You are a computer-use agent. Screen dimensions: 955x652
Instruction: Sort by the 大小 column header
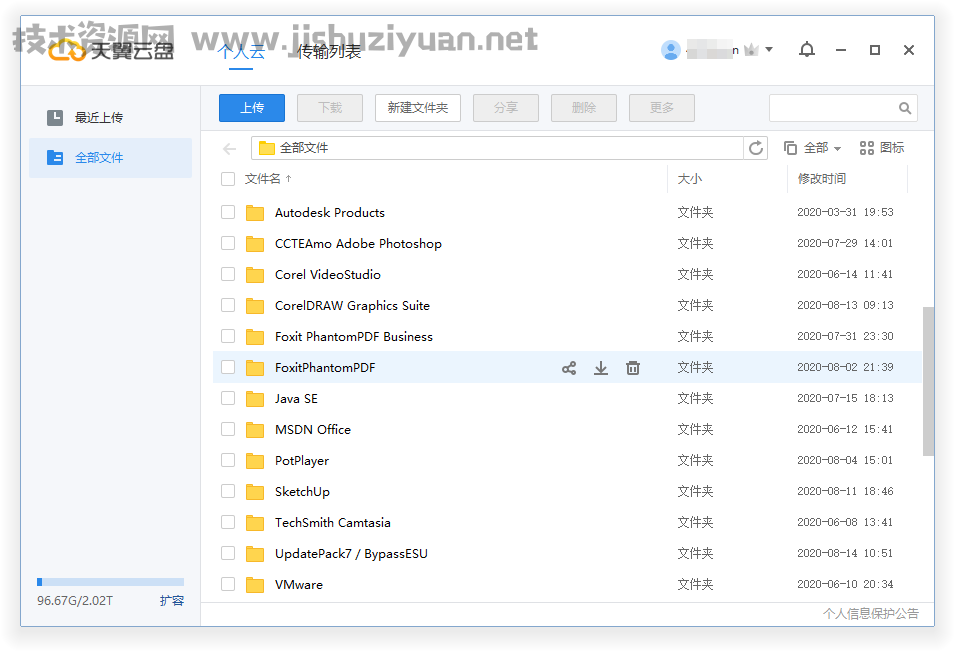coord(690,179)
